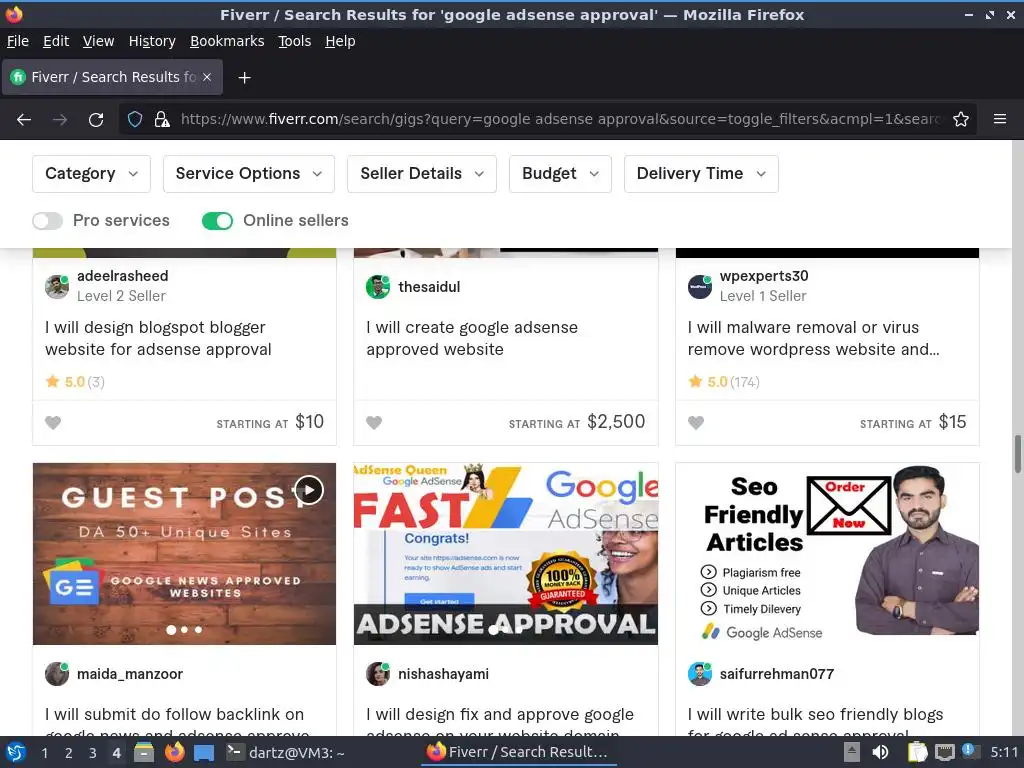This screenshot has width=1024, height=768.
Task: Open the volume control in tray
Action: pos(880,752)
